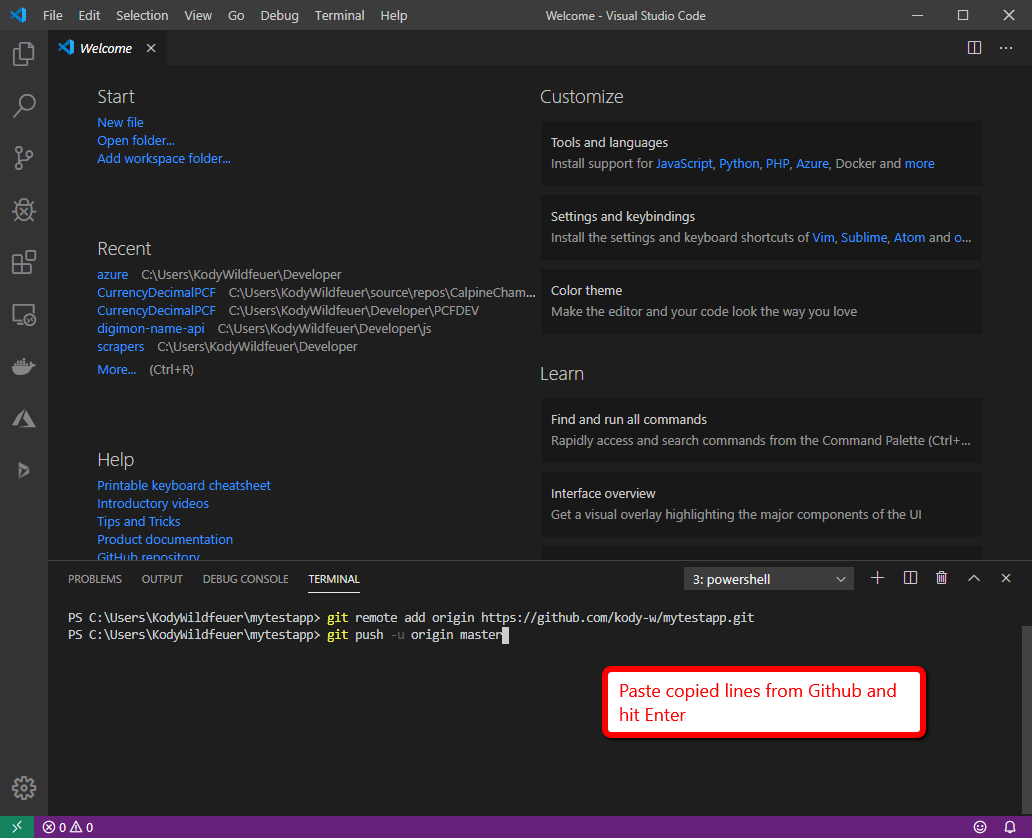Open the Help menu
The width and height of the screenshot is (1032, 838).
pyautogui.click(x=394, y=15)
